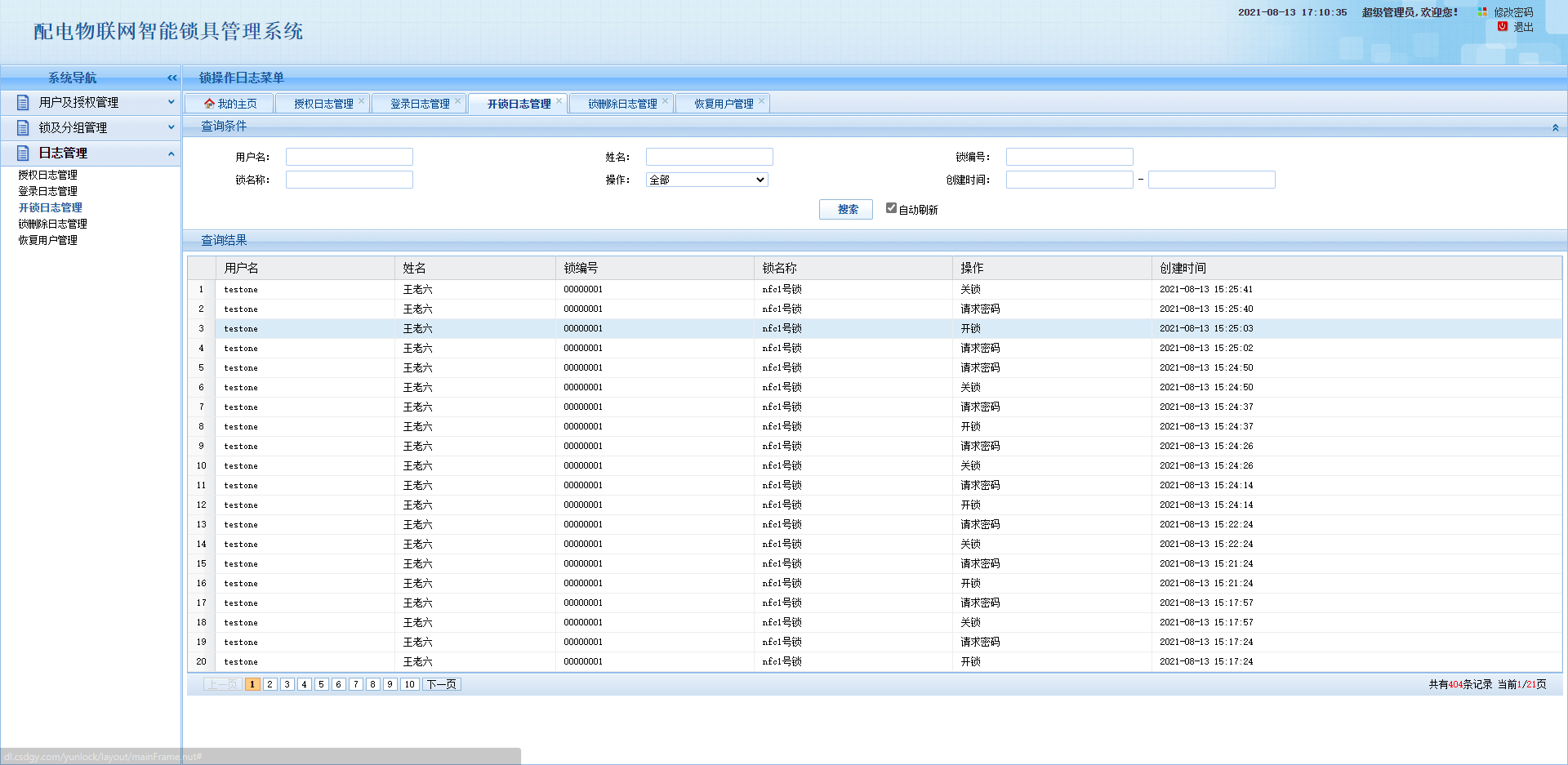Image resolution: width=1568 pixels, height=765 pixels.
Task: Sort by the 锁名称 column header
Action: pyautogui.click(x=853, y=268)
